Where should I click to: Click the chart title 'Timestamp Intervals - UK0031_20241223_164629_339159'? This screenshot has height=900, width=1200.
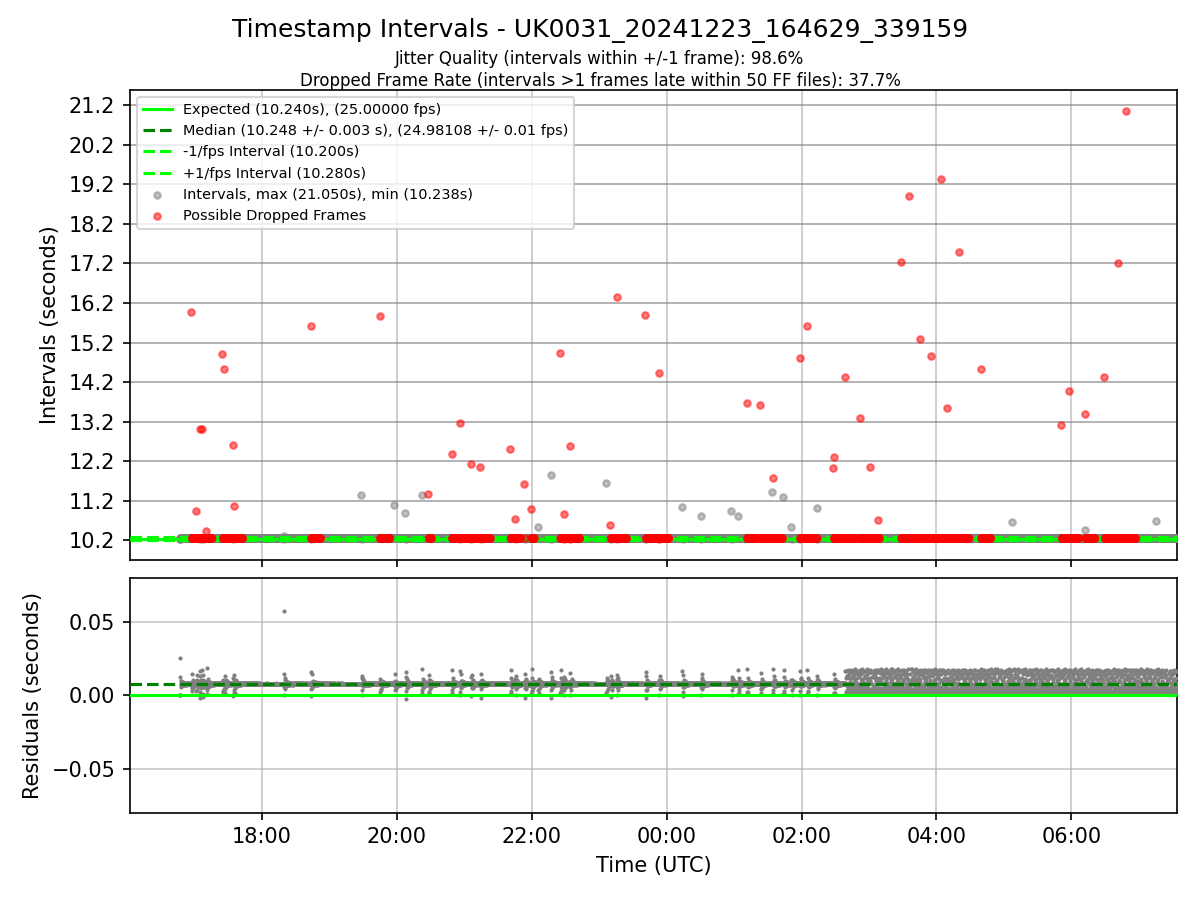pyautogui.click(x=600, y=29)
